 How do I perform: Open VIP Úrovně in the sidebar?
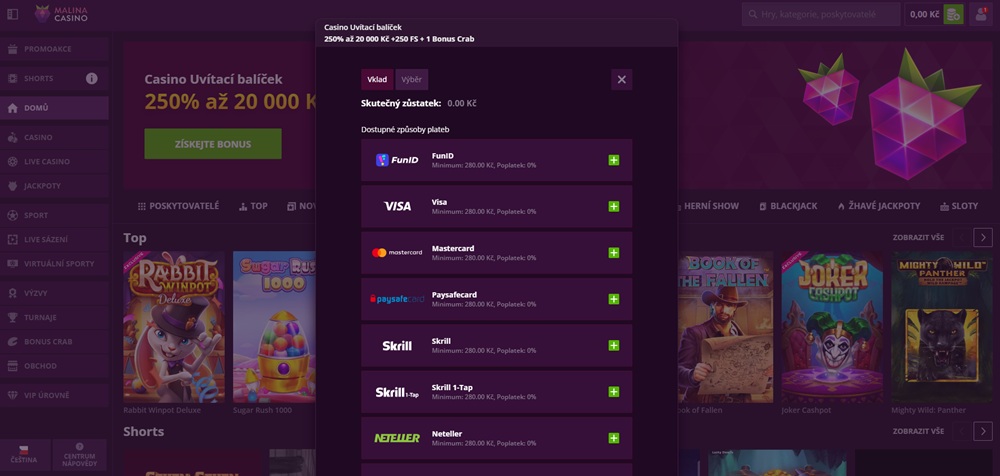coord(54,395)
